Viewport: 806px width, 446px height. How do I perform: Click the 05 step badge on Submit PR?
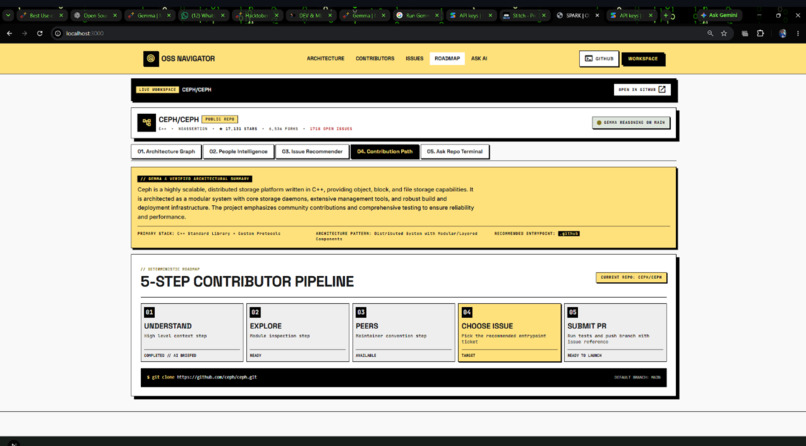point(573,312)
